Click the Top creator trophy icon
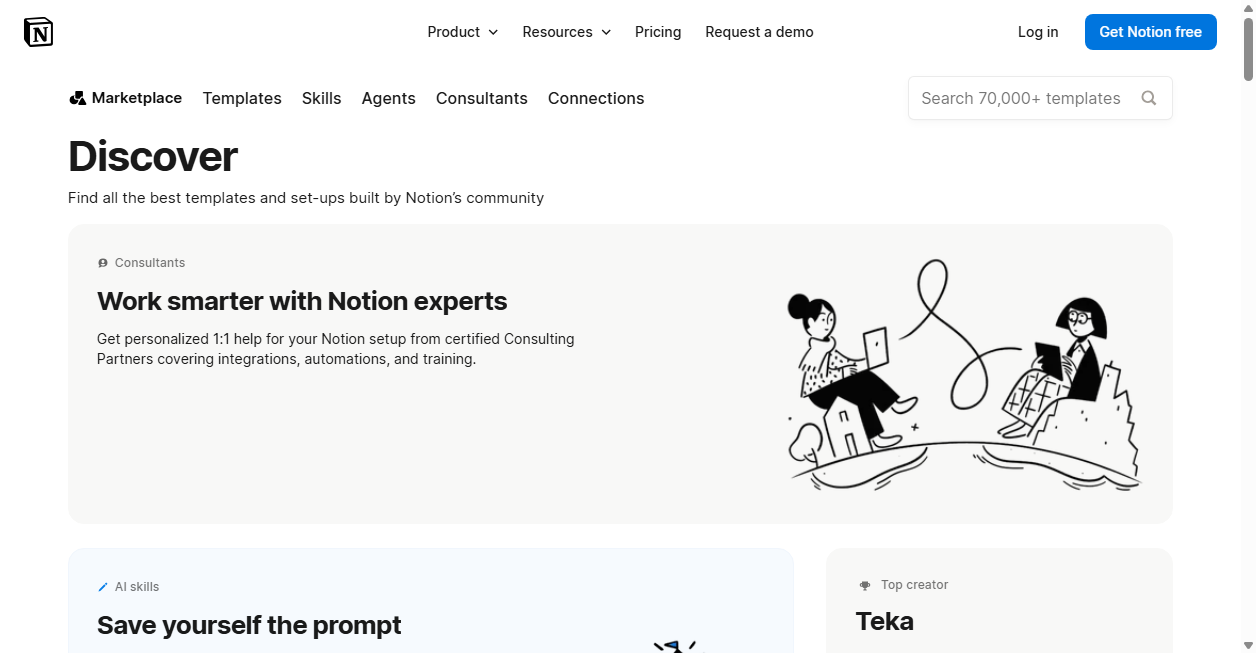Screen dimensions: 1256x653 tap(865, 585)
